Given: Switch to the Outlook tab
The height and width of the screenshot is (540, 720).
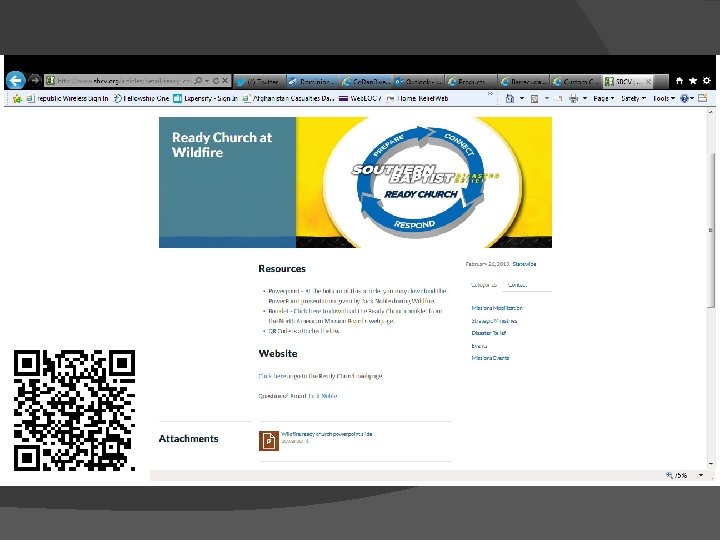Looking at the screenshot, I should [x=418, y=81].
